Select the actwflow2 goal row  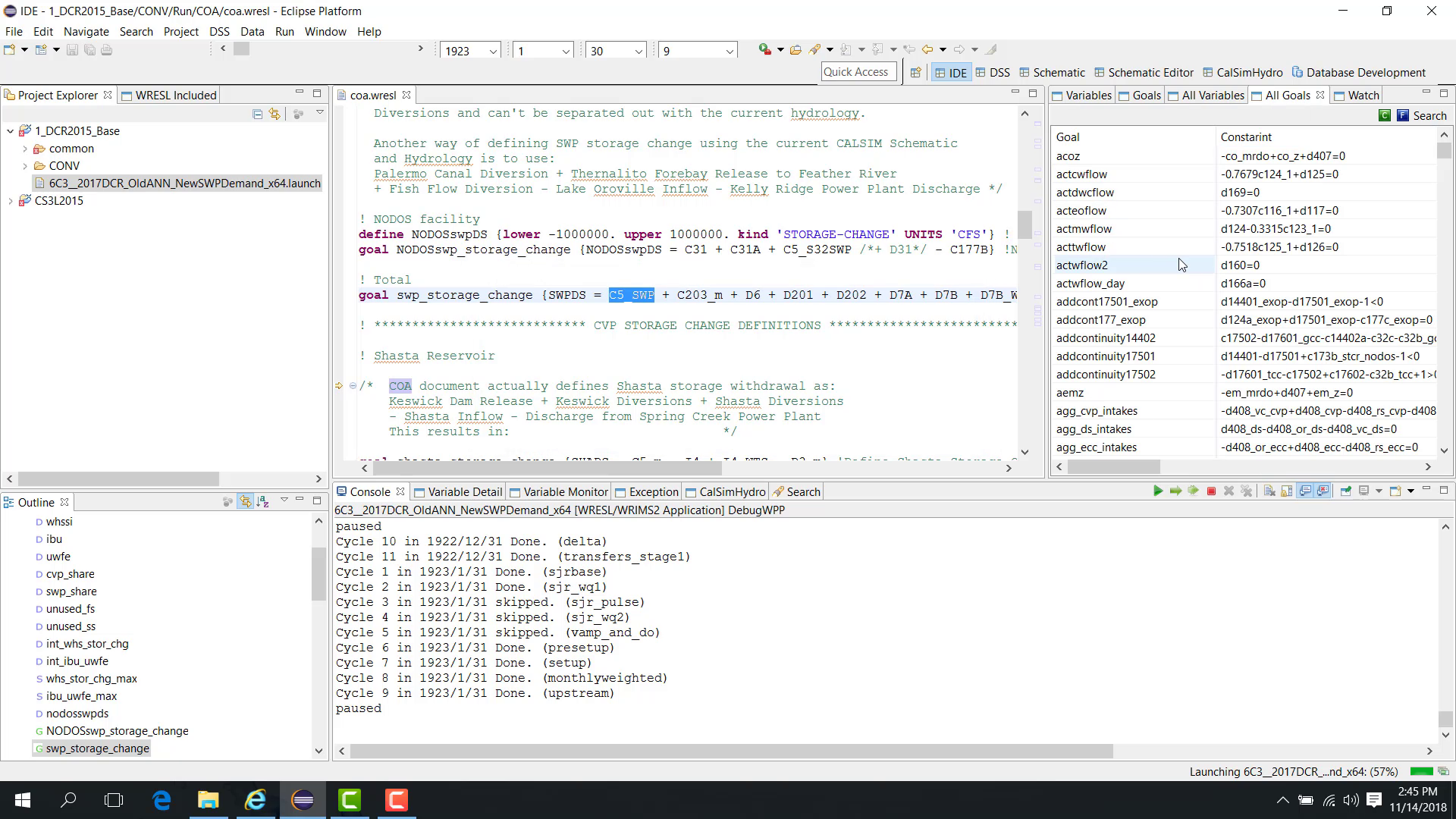pos(1244,265)
